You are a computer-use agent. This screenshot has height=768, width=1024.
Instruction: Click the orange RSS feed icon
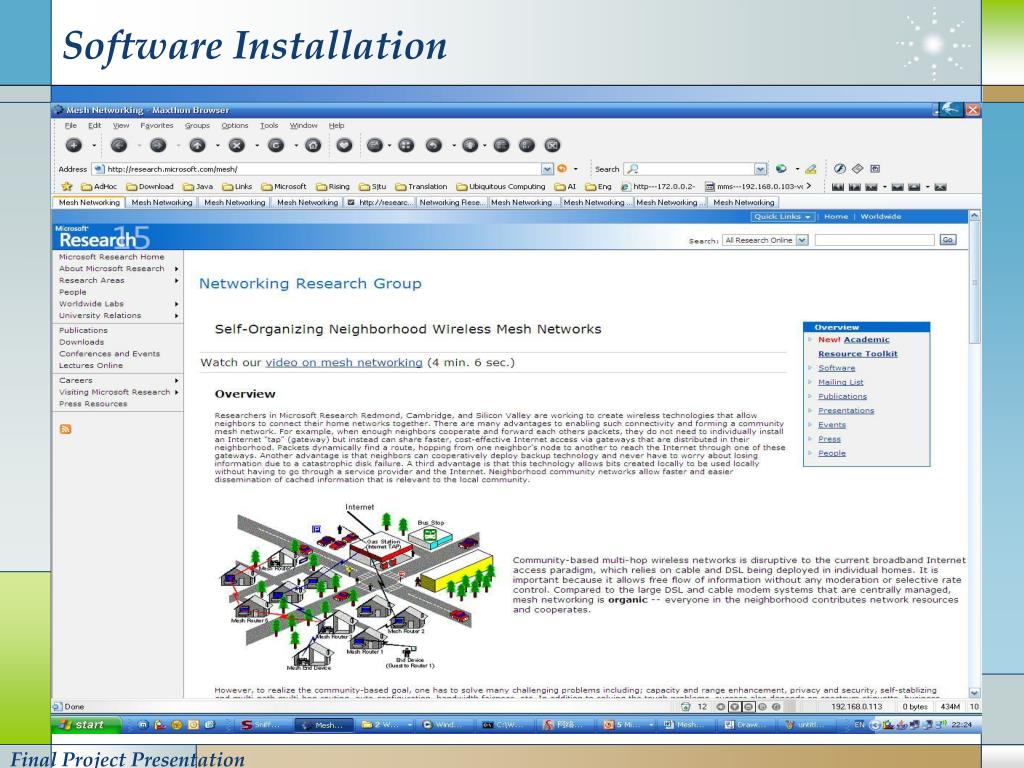[65, 429]
